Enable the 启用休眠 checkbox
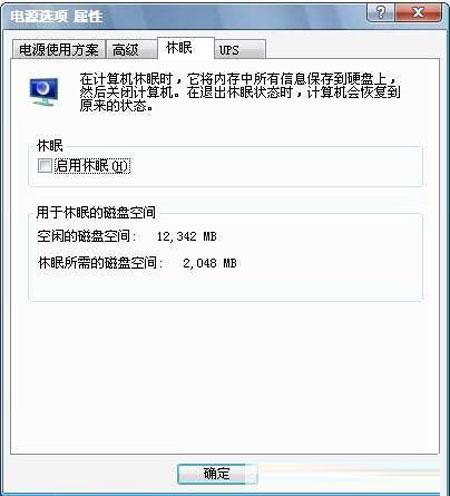The width and height of the screenshot is (450, 496). (x=45, y=166)
